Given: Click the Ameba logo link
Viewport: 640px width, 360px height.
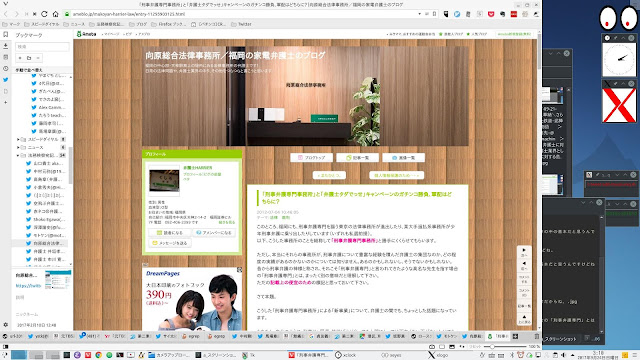Looking at the screenshot, I should point(87,34).
